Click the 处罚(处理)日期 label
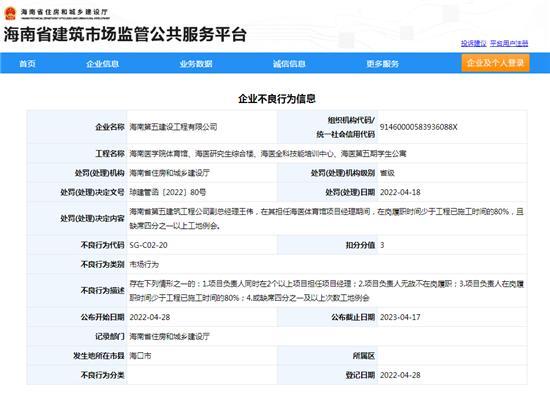 (x=350, y=192)
